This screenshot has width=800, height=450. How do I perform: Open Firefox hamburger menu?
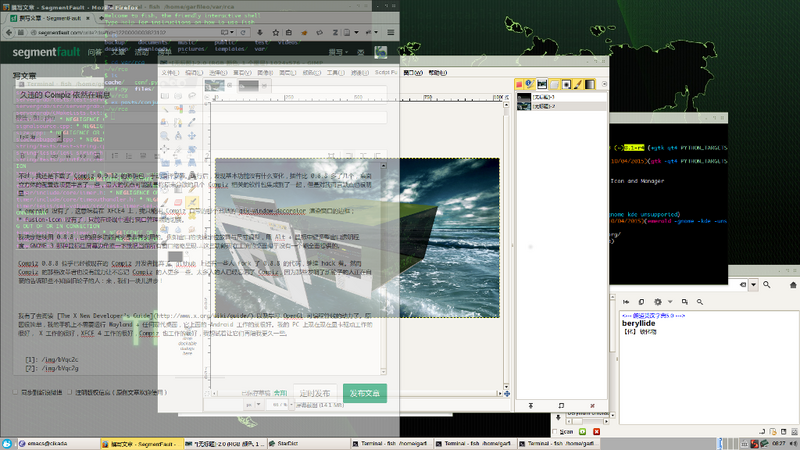point(391,32)
